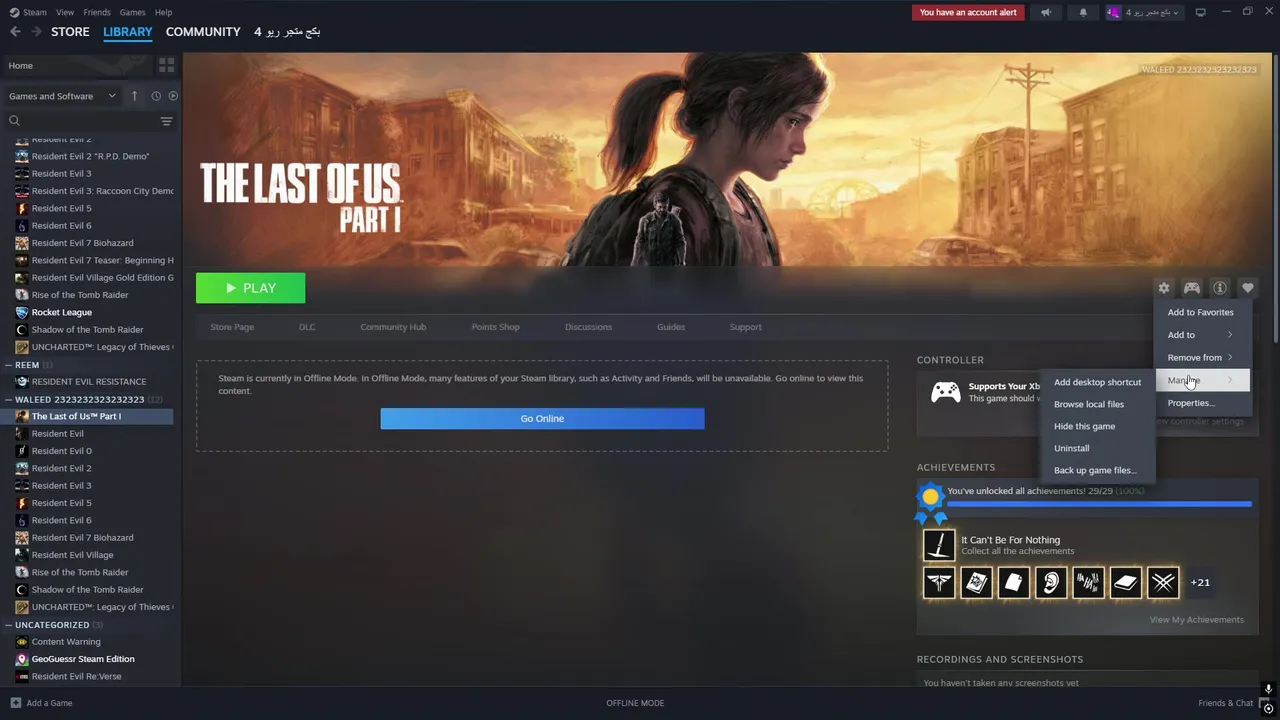
Task: Launch Big Picture mode monitor icon
Action: click(1200, 13)
